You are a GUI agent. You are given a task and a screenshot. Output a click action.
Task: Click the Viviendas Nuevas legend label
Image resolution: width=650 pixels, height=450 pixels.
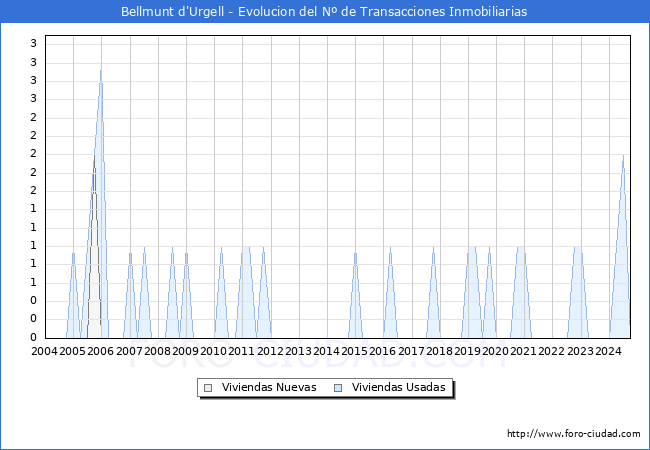click(x=269, y=387)
